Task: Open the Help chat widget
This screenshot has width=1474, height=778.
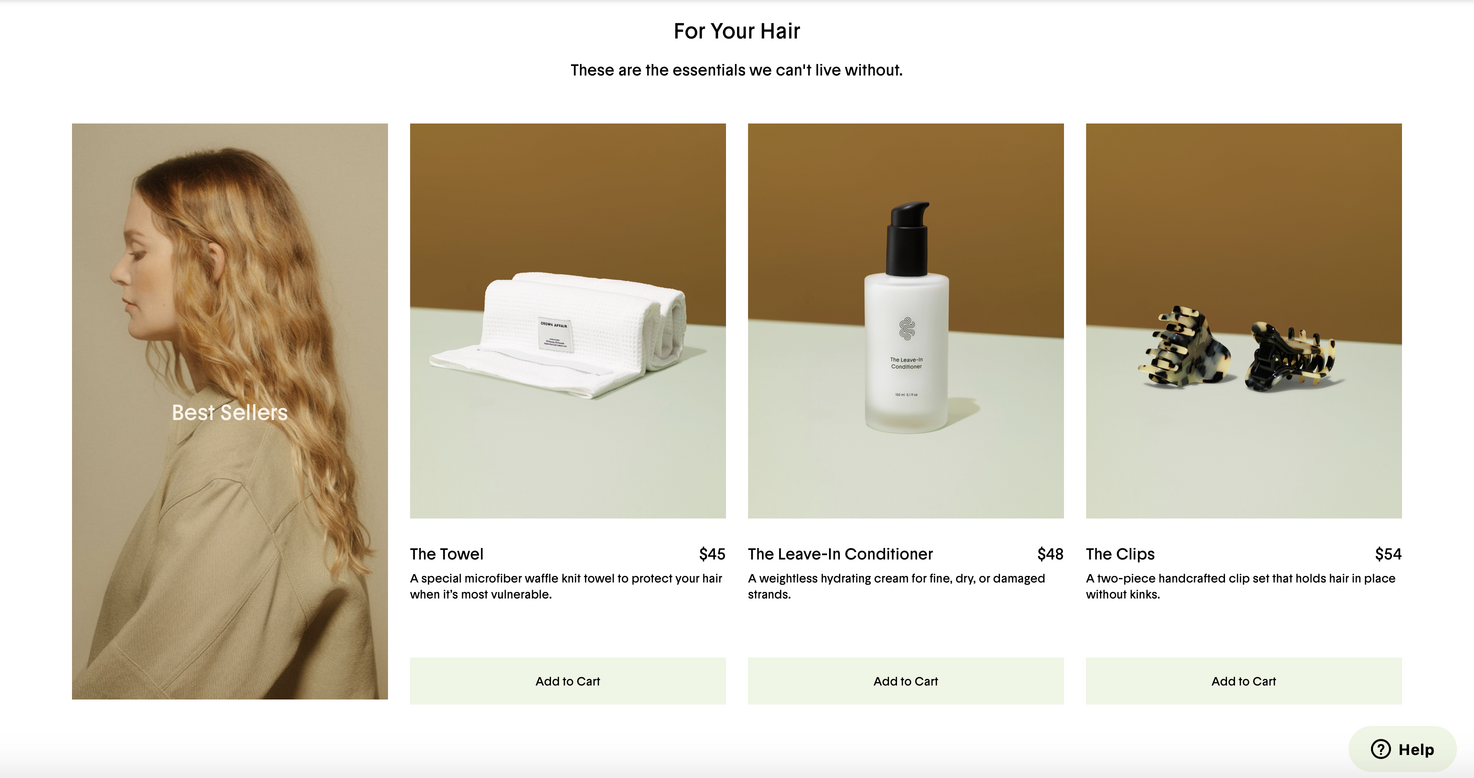Action: (1402, 749)
